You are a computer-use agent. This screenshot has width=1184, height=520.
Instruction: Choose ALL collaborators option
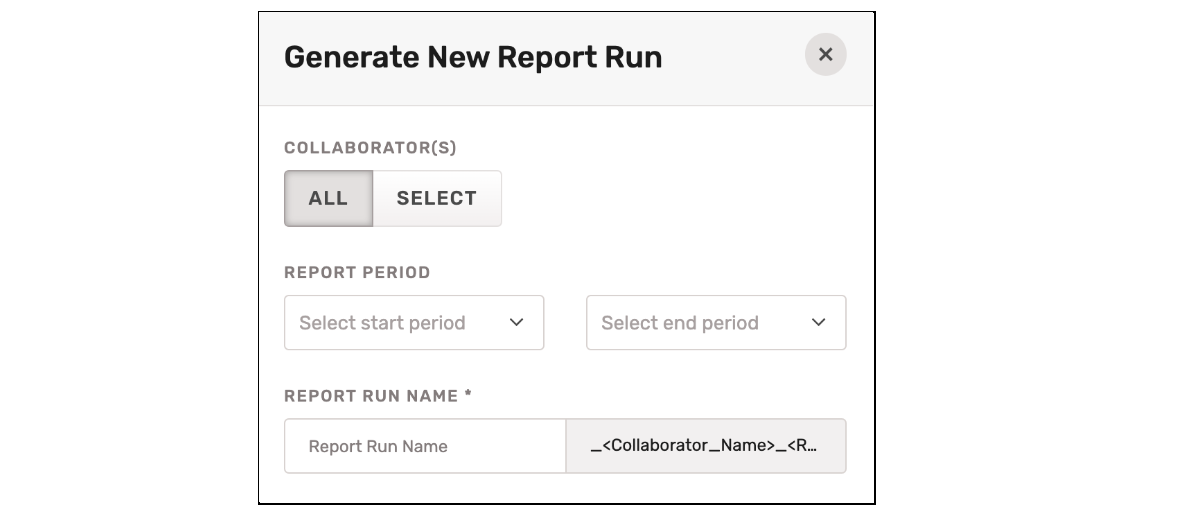328,198
